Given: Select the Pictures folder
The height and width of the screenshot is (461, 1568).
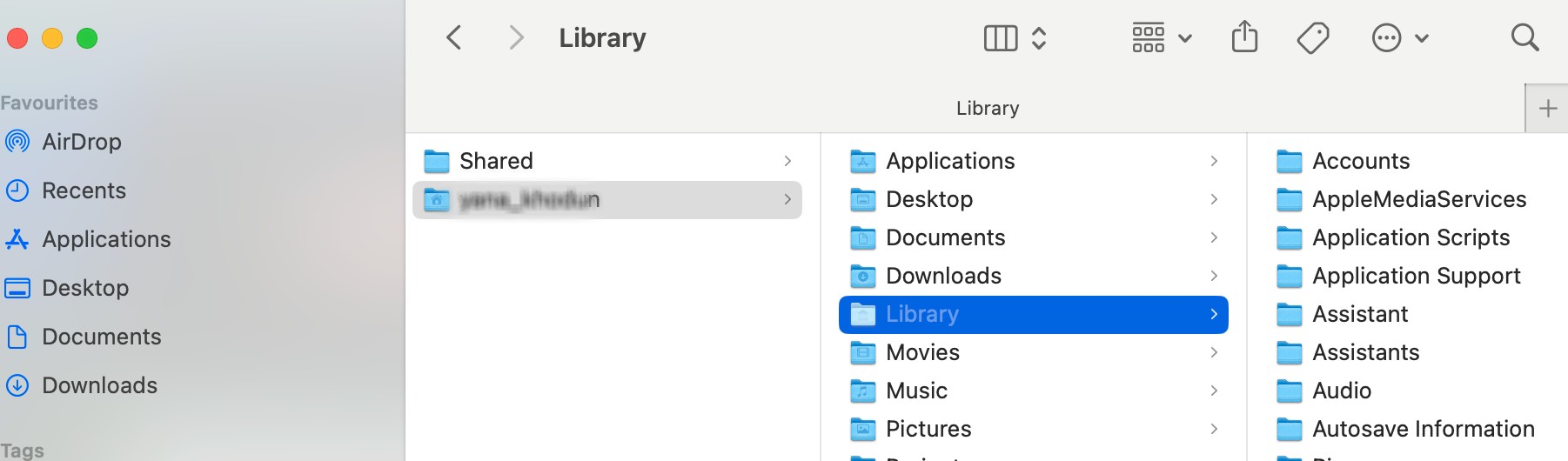Looking at the screenshot, I should tap(1034, 429).
